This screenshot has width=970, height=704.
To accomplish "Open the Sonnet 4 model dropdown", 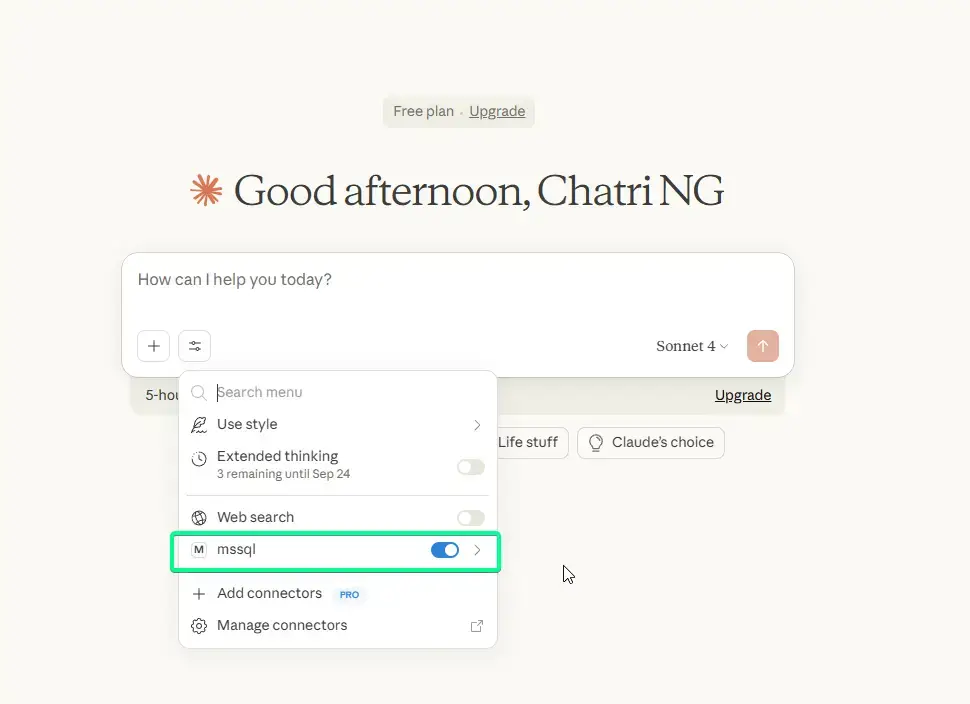I will [x=692, y=346].
